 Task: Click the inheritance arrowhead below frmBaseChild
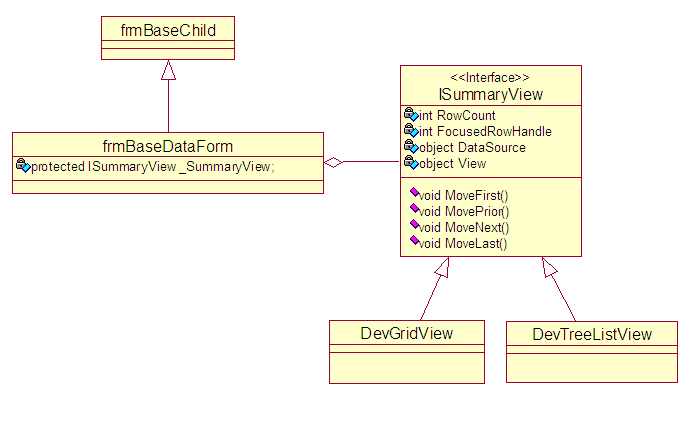[168, 70]
